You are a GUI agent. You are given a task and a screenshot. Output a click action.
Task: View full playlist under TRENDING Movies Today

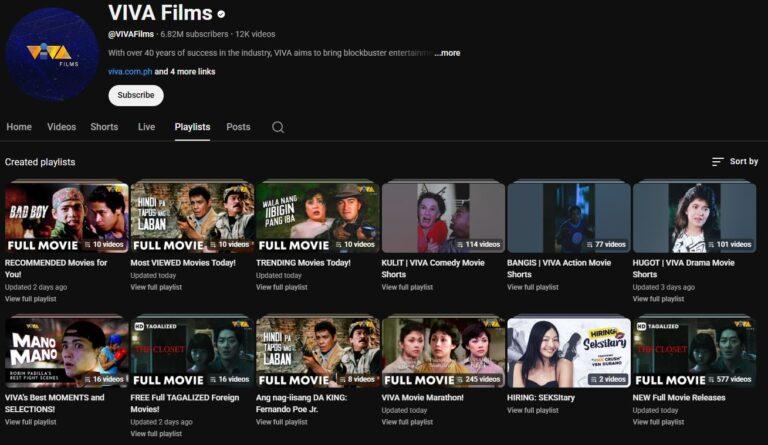(x=282, y=287)
